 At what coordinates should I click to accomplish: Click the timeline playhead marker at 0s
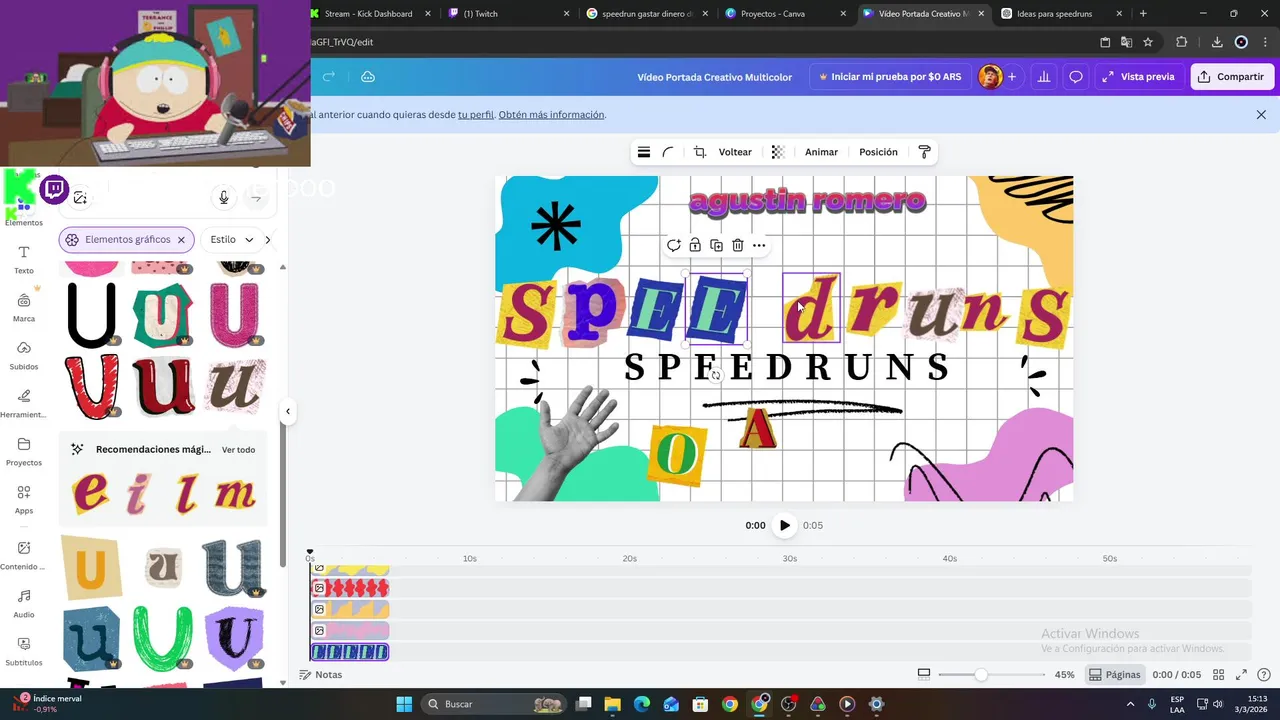(x=310, y=553)
